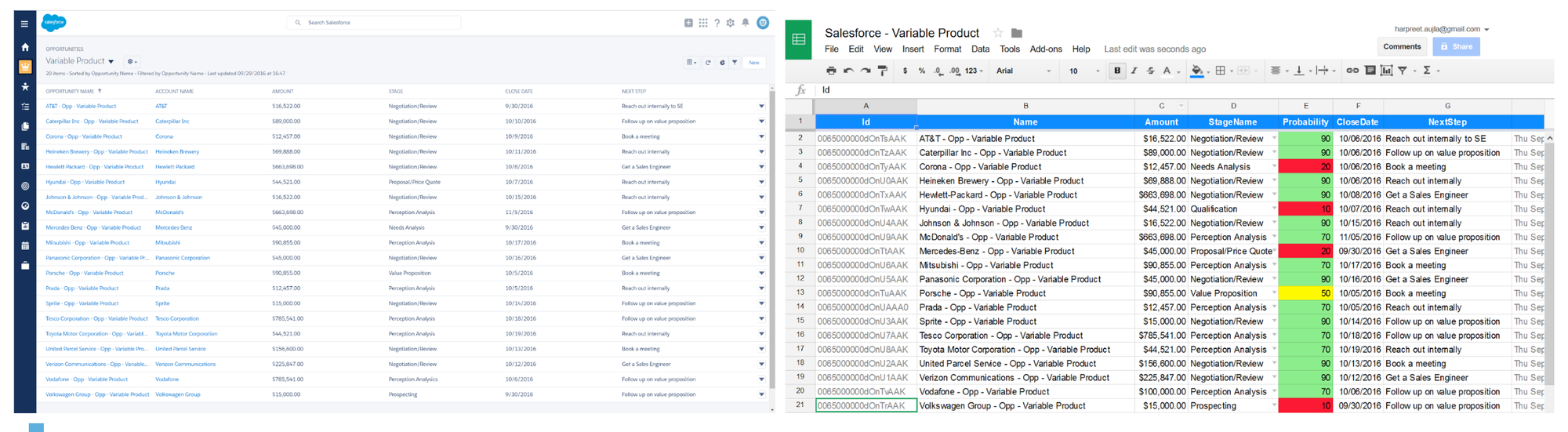Open filters funnel in Salesforce list
The height and width of the screenshot is (432, 1568).
tap(735, 63)
